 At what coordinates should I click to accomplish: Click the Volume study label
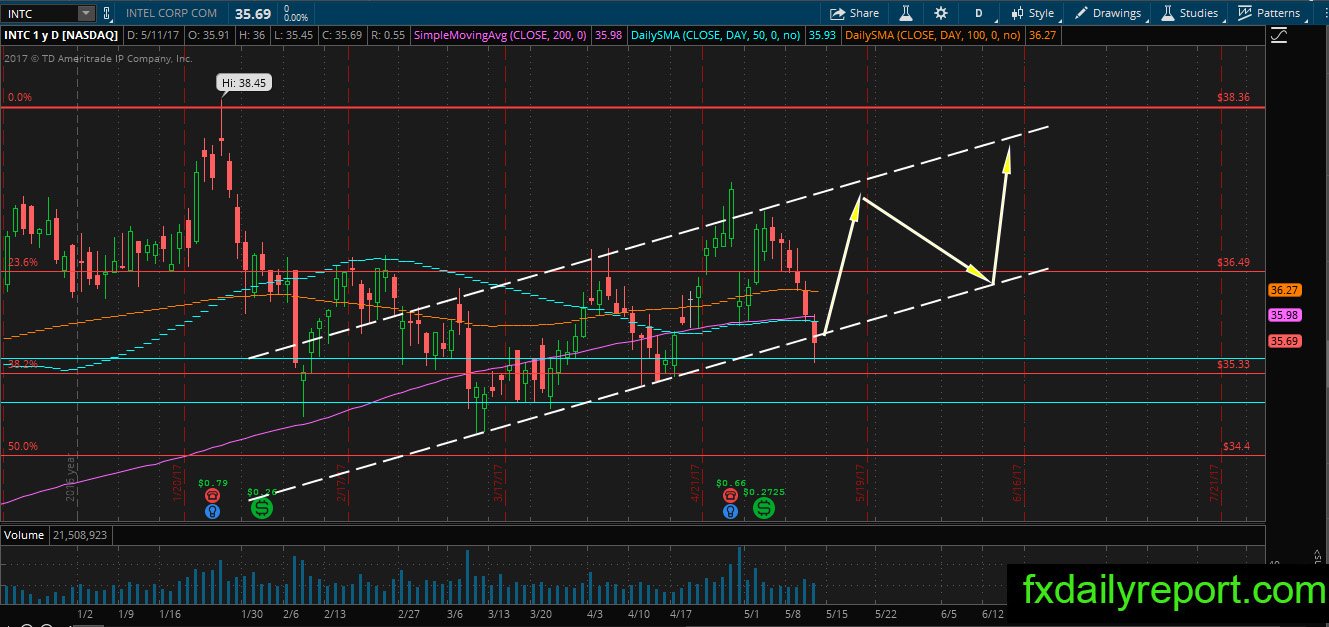pos(24,535)
